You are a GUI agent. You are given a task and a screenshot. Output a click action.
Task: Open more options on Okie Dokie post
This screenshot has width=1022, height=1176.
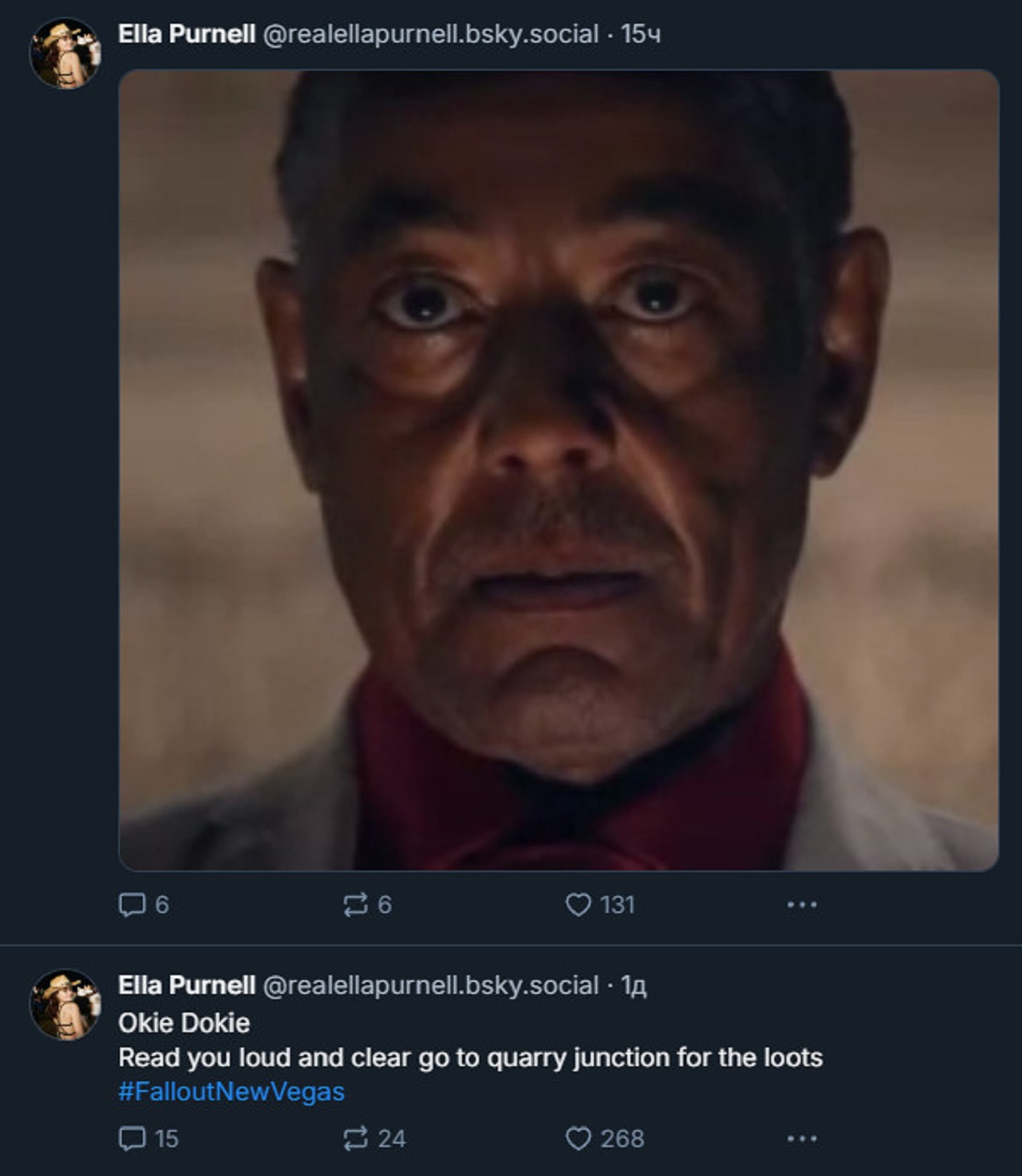(802, 1139)
